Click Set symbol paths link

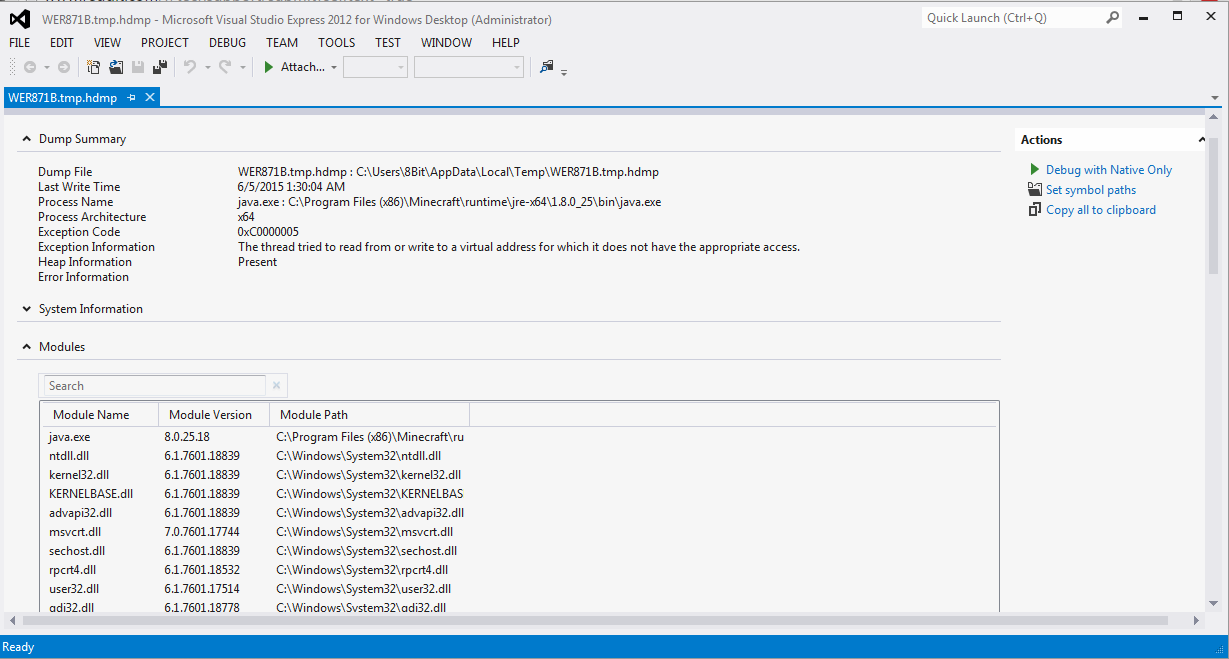[1091, 190]
